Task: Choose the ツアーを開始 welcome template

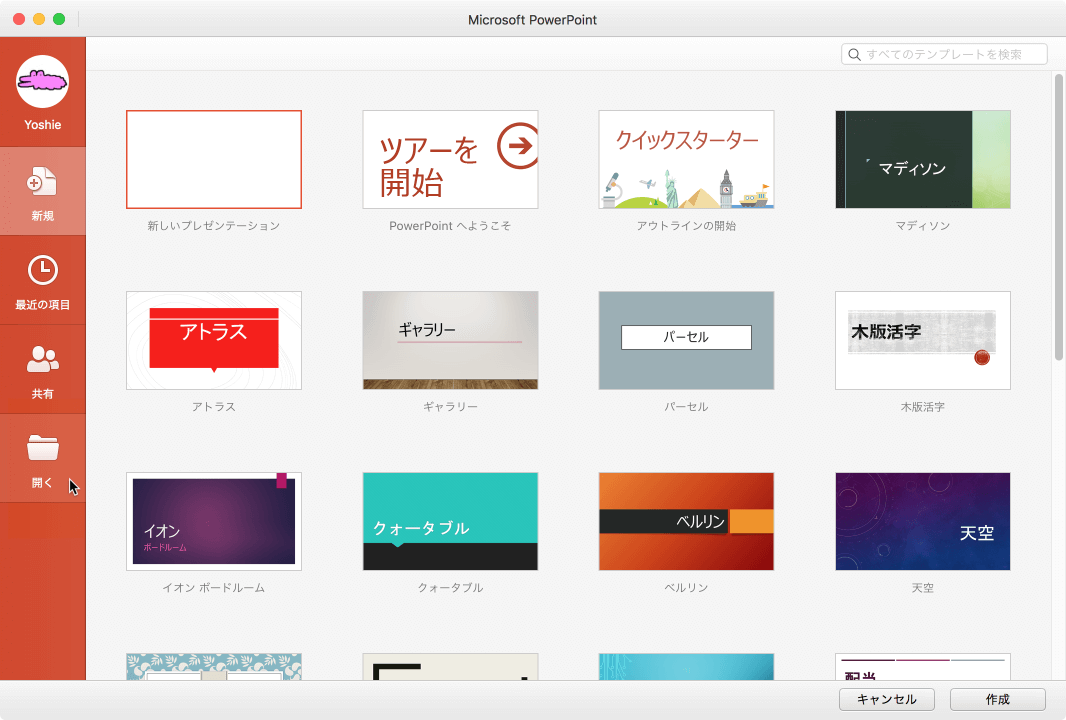Action: [450, 160]
